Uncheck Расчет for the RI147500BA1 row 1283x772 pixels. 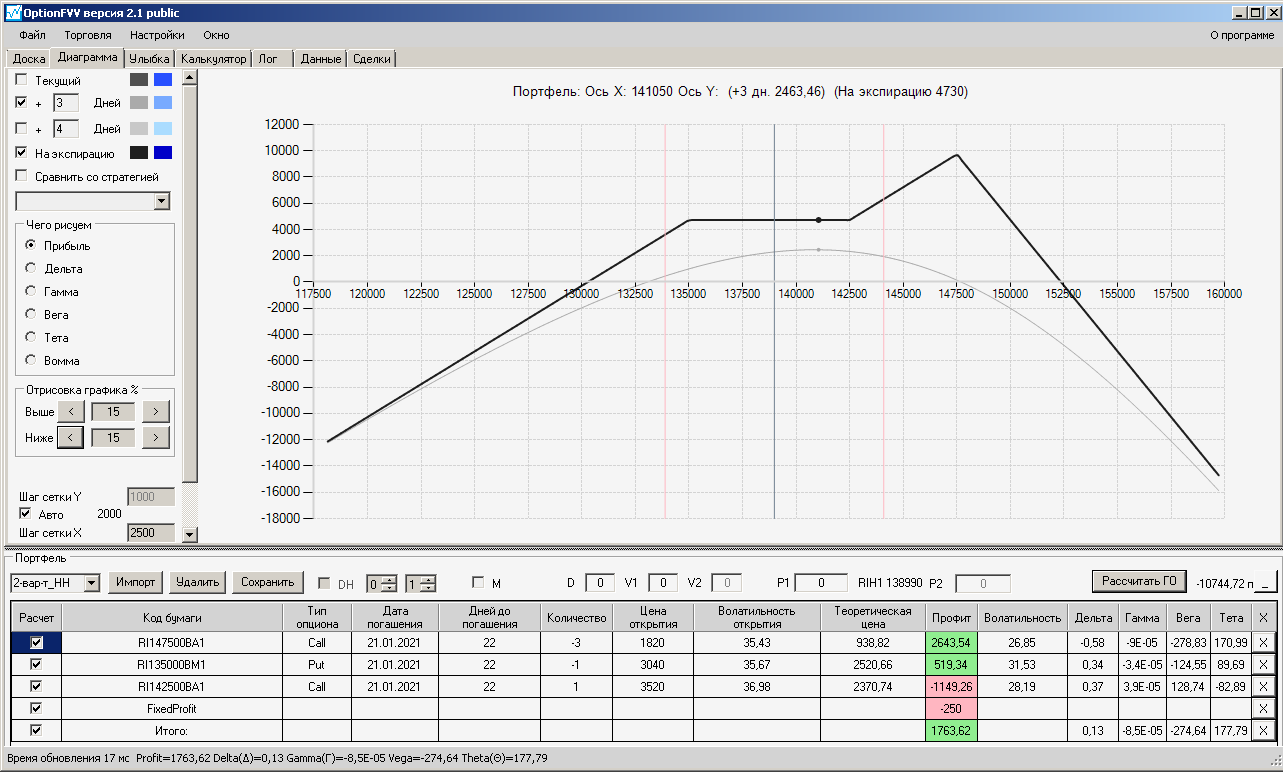tap(36, 642)
